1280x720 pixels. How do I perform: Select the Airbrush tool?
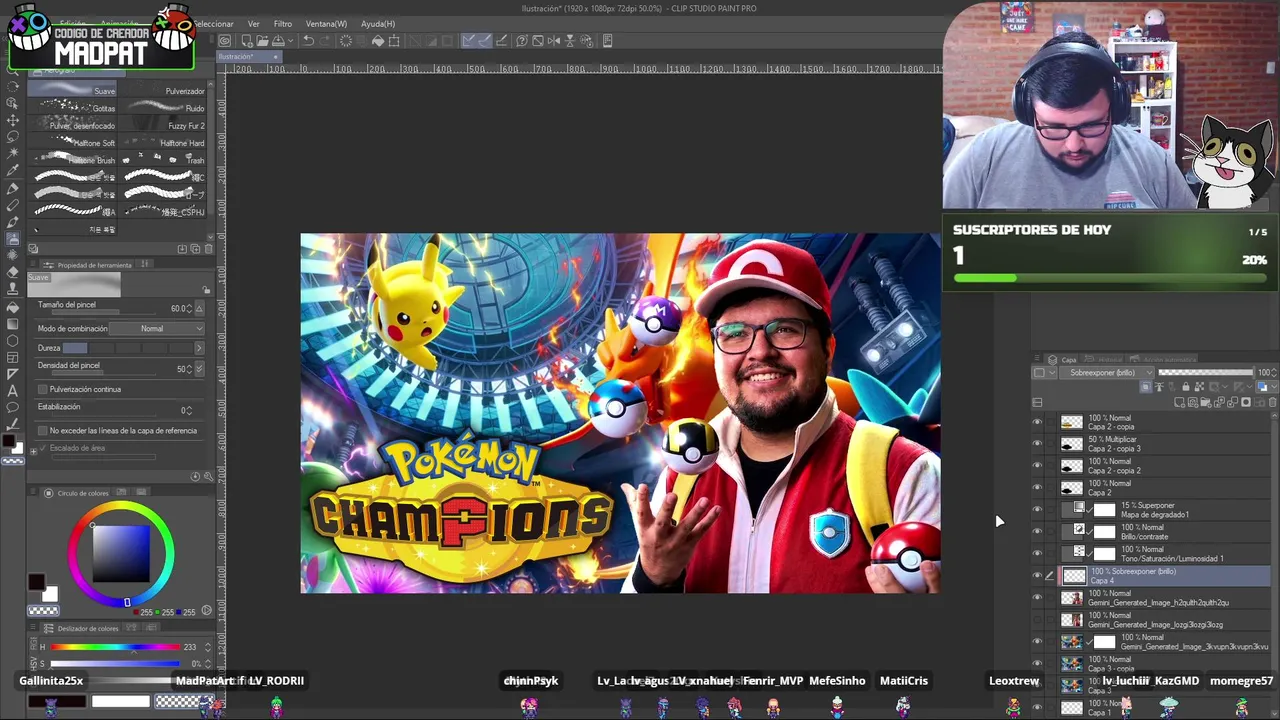pyautogui.click(x=13, y=238)
